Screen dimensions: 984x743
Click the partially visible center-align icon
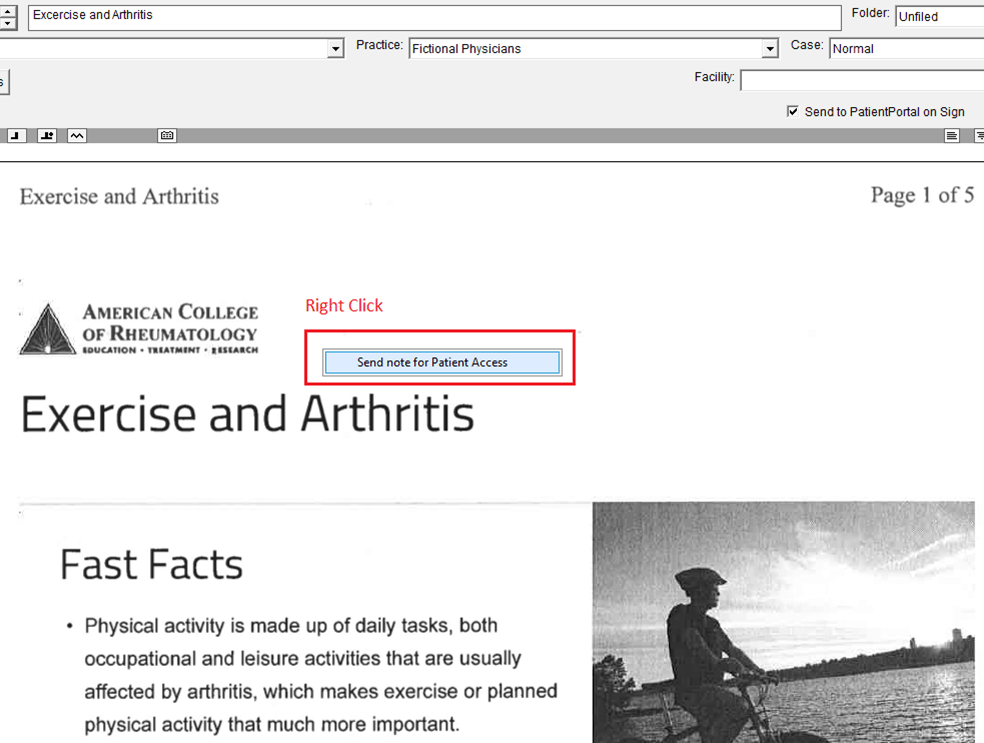pyautogui.click(x=979, y=136)
